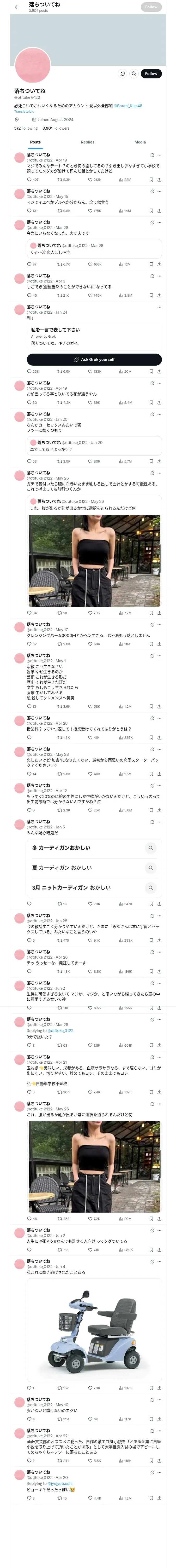Screen dimensions: 176x1568
Task: Like the May 15 post
Action: [90, 211]
